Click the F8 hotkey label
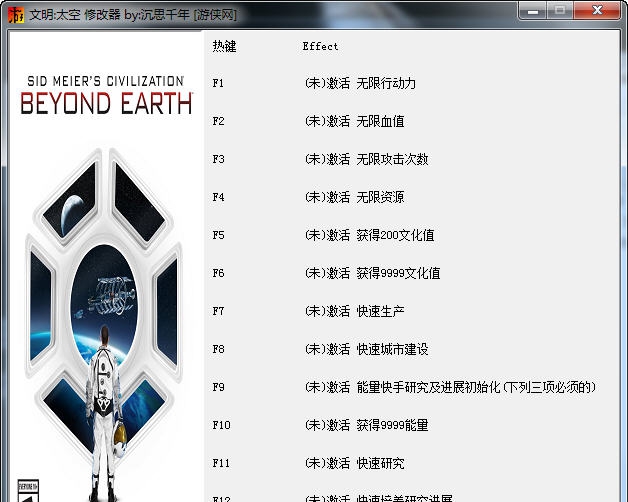 pos(218,349)
